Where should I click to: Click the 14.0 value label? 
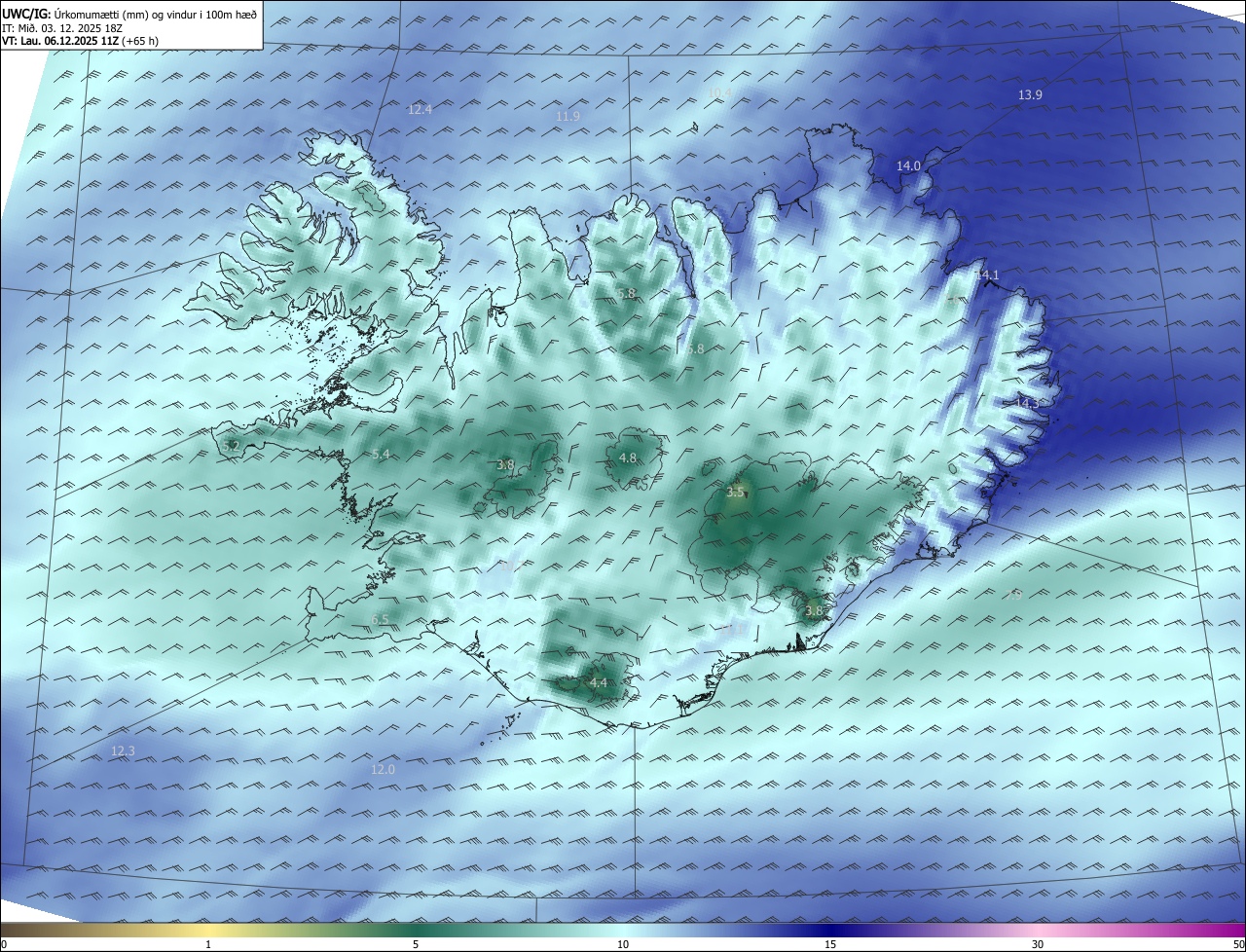point(908,166)
